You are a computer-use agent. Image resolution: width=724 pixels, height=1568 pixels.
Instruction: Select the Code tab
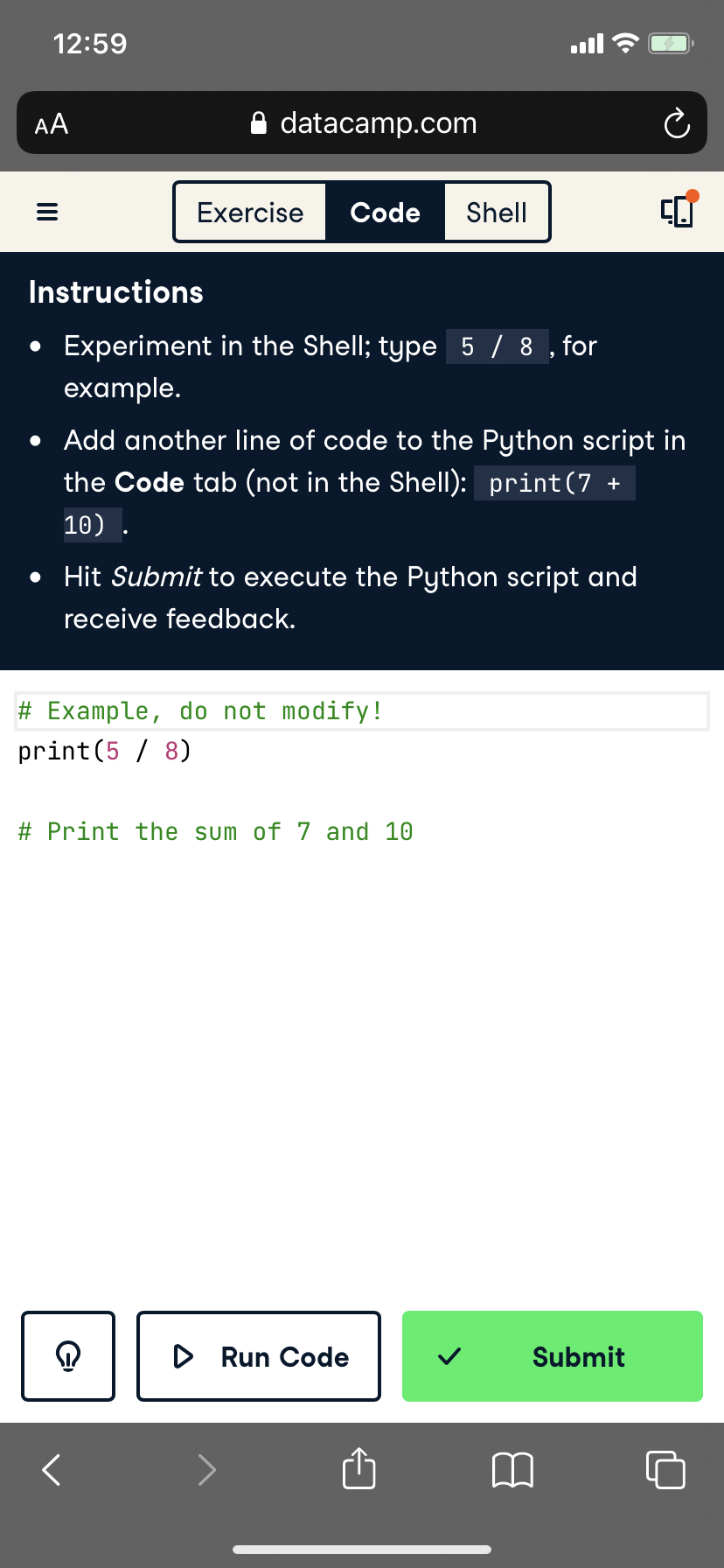coord(385,213)
